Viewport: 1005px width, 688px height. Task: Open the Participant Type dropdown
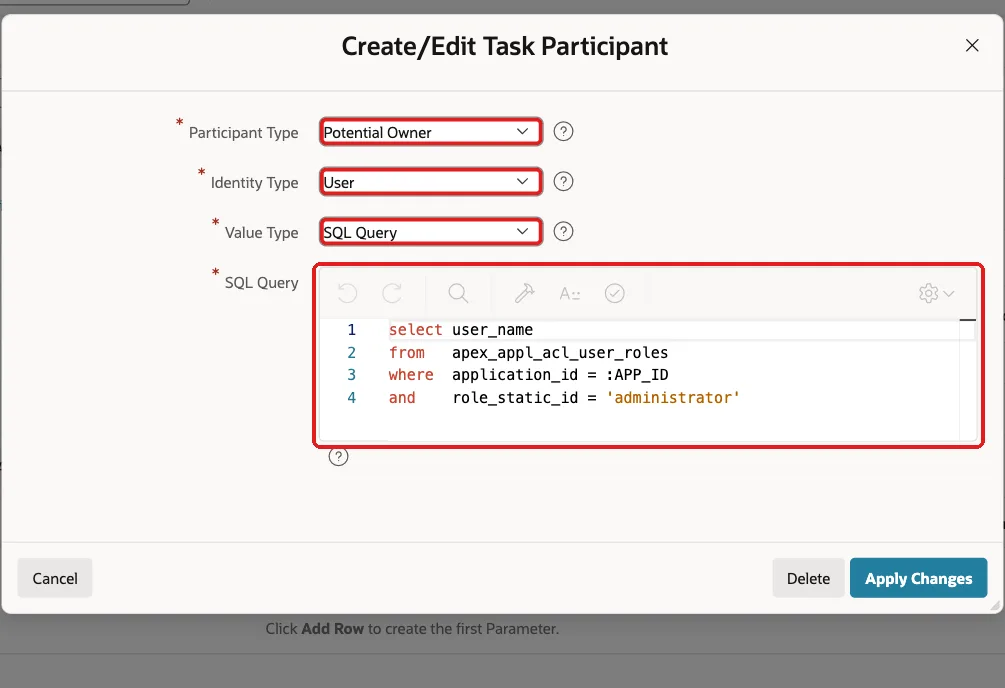pyautogui.click(x=431, y=132)
